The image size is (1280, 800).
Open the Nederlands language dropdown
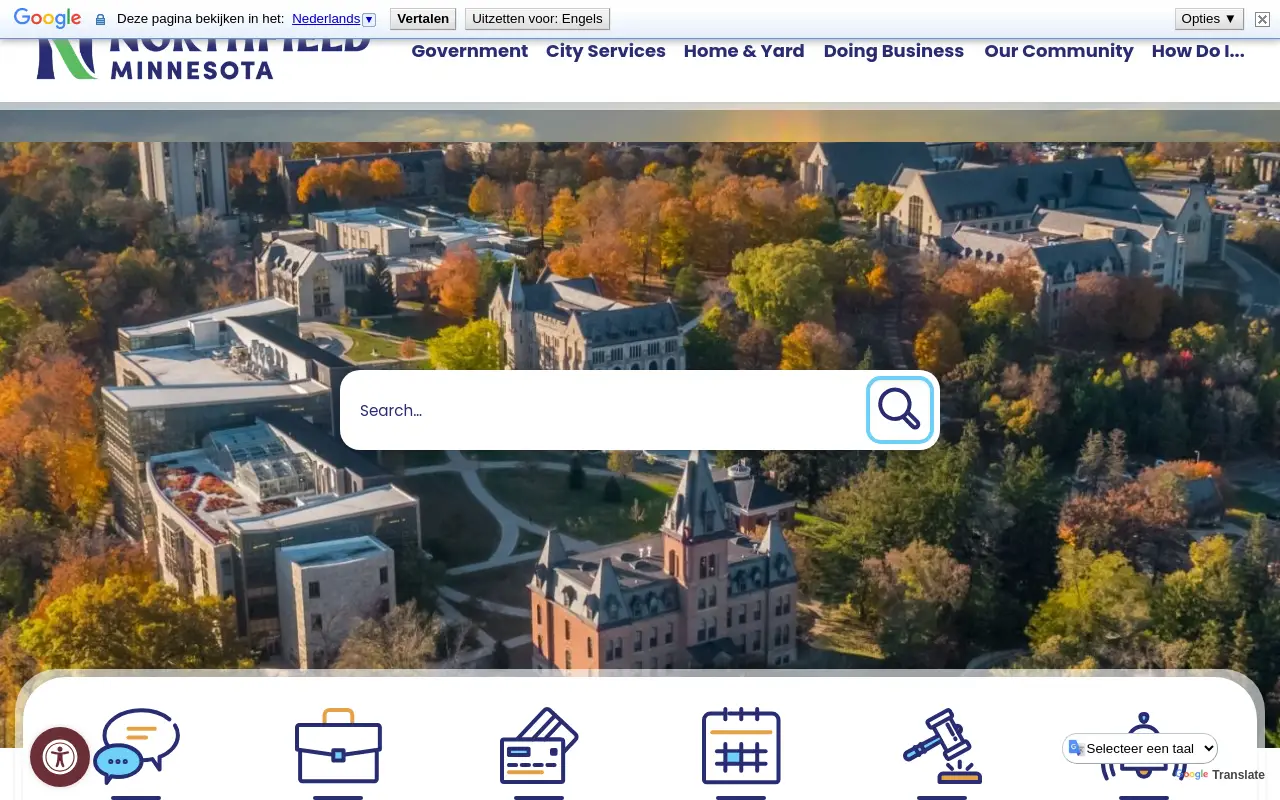click(x=334, y=19)
